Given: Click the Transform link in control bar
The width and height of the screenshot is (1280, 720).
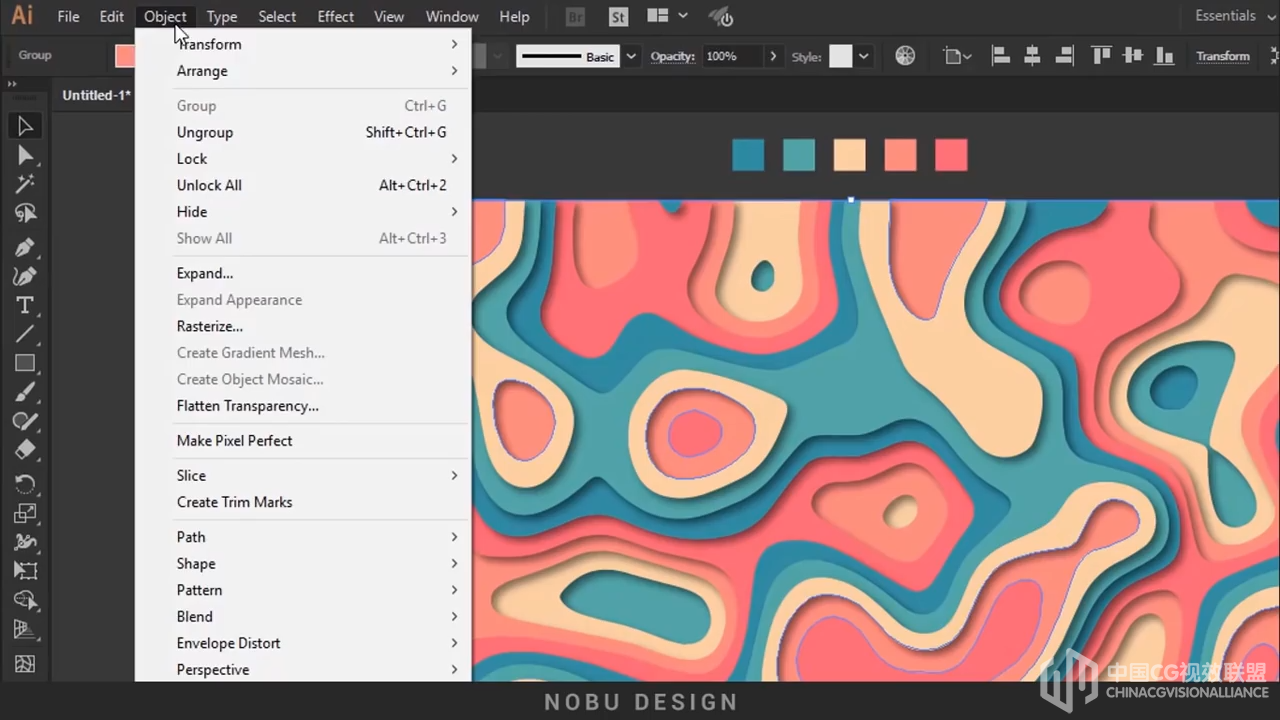Looking at the screenshot, I should click(1223, 56).
